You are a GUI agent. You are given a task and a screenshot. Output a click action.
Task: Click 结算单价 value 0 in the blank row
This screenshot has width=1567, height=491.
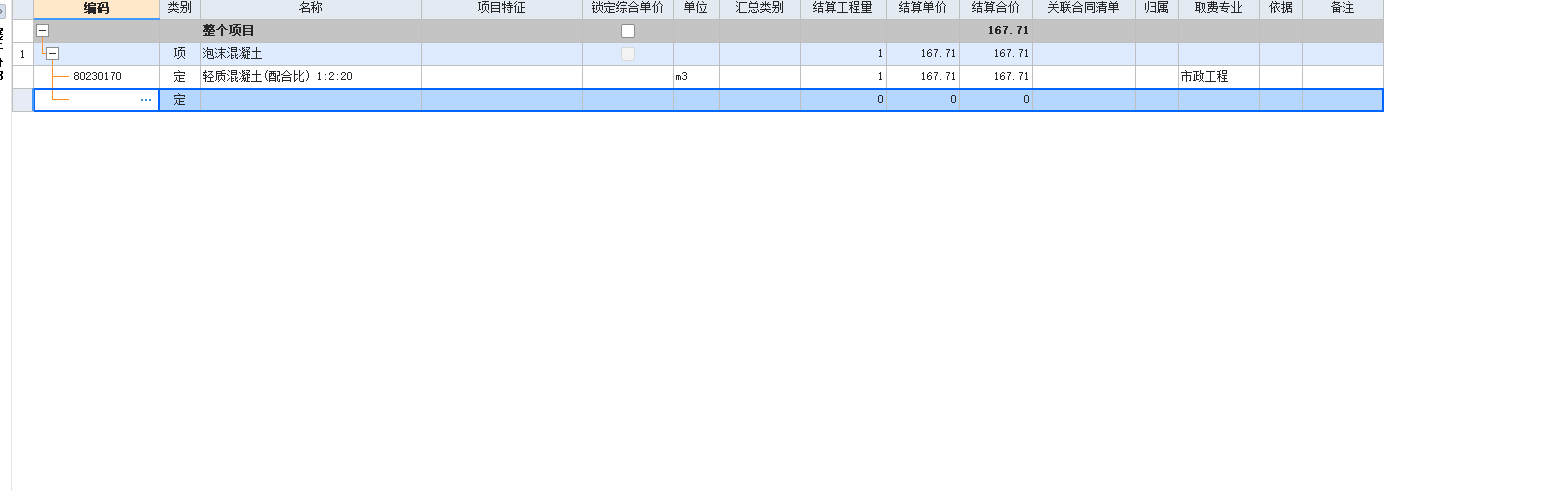point(923,100)
